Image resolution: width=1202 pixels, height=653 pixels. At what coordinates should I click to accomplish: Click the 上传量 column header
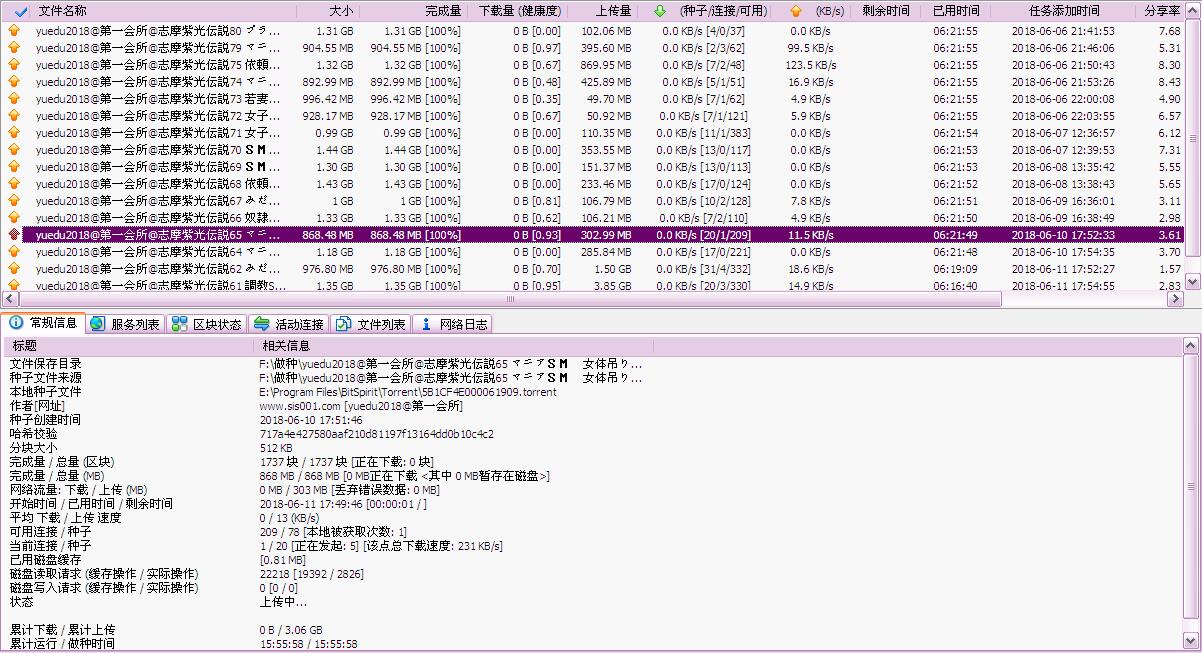click(613, 11)
